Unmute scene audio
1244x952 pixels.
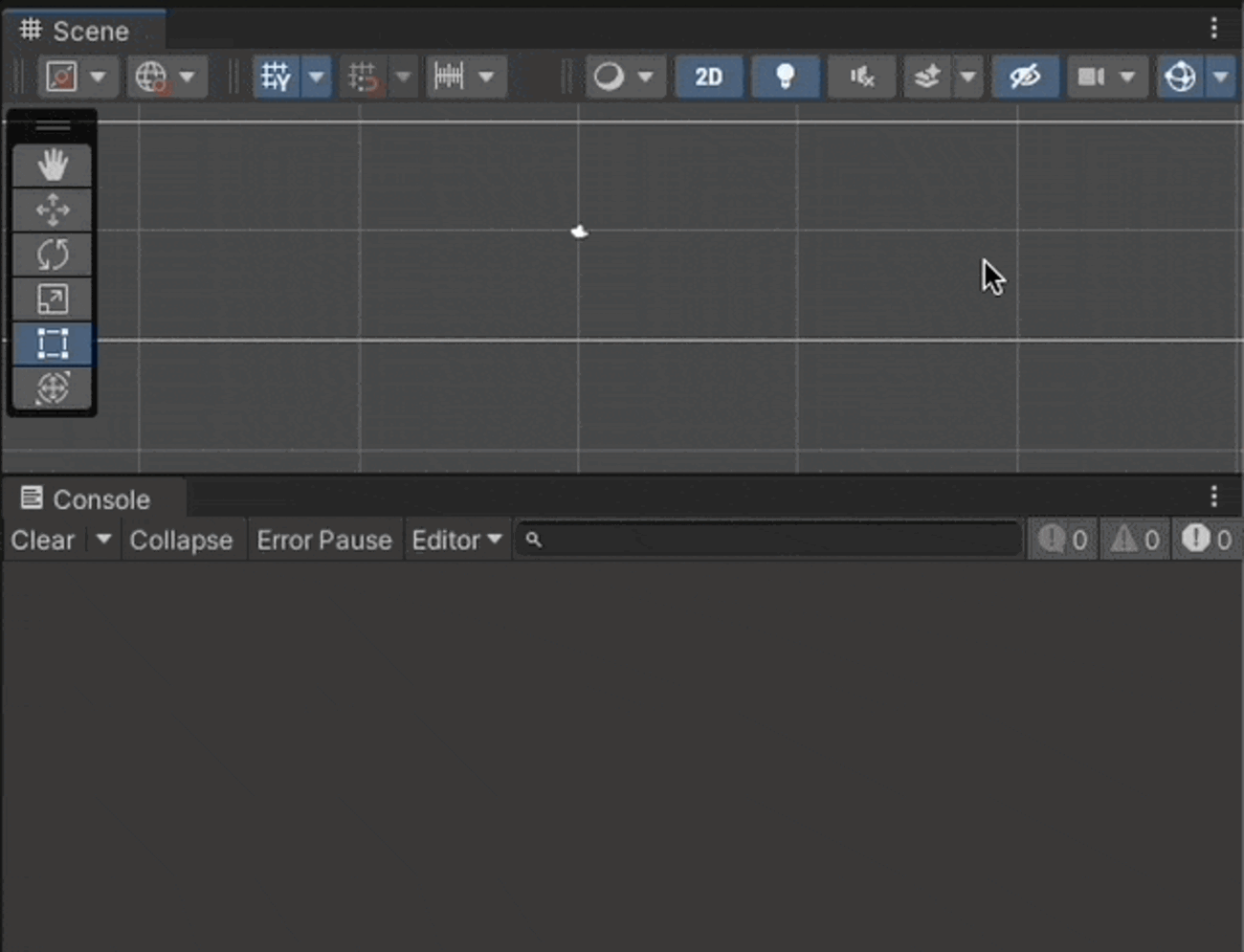(x=859, y=77)
